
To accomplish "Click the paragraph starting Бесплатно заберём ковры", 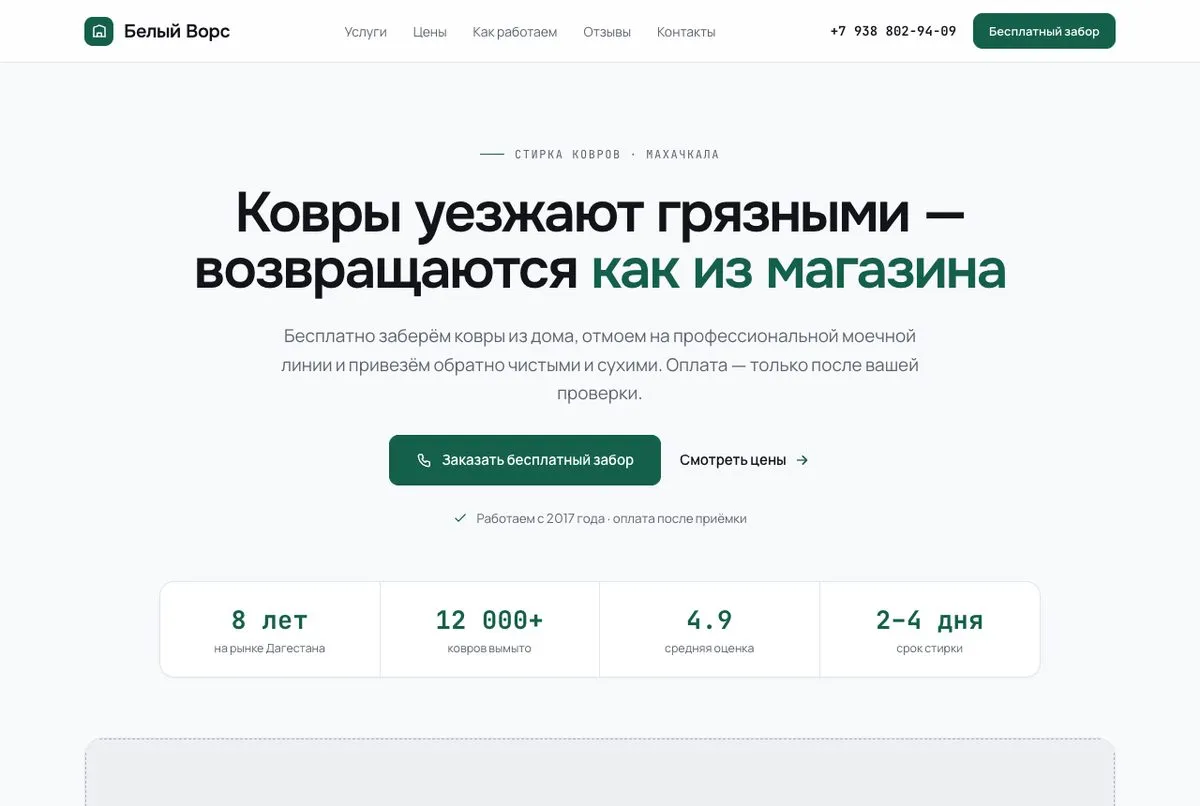I will 600,365.
